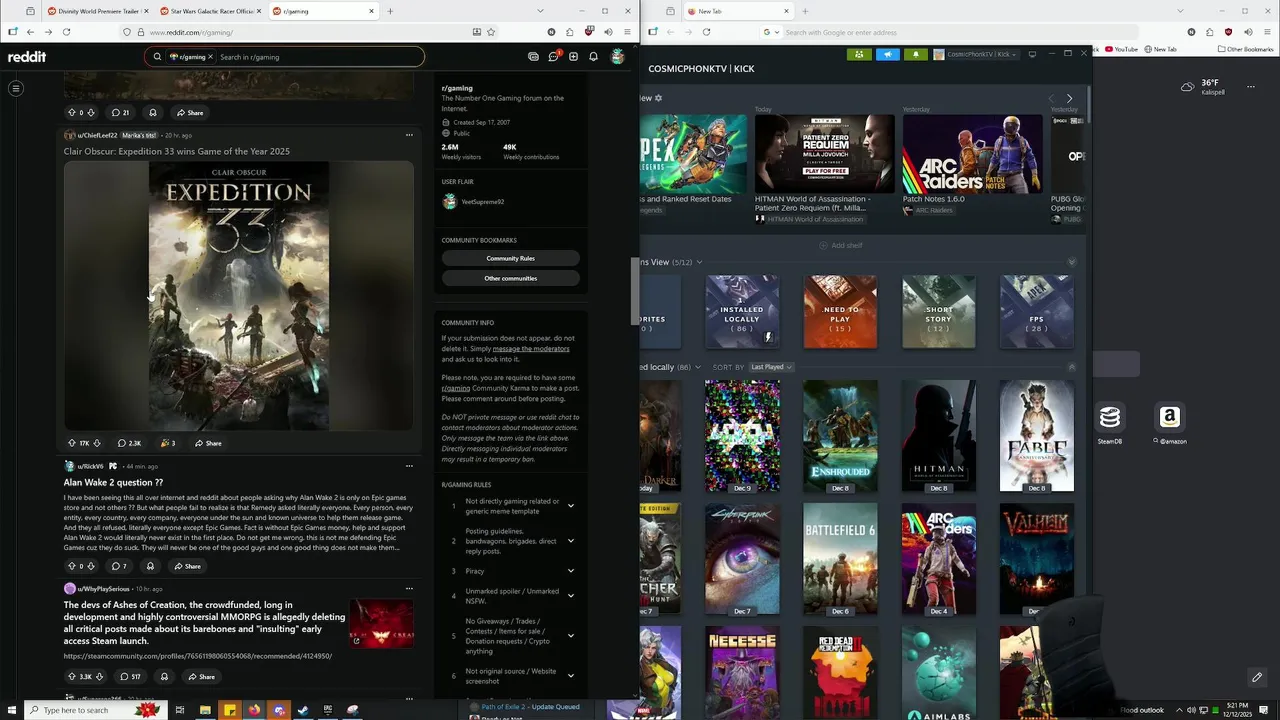Open more options for u/ChiefLeef22 post
Screen dimensions: 1280x720
click(409, 135)
